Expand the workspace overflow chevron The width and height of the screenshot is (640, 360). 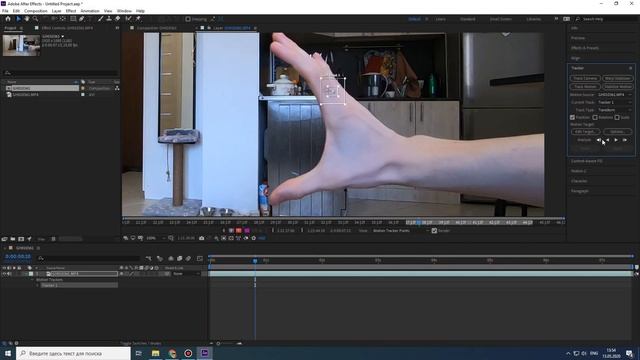(x=556, y=19)
